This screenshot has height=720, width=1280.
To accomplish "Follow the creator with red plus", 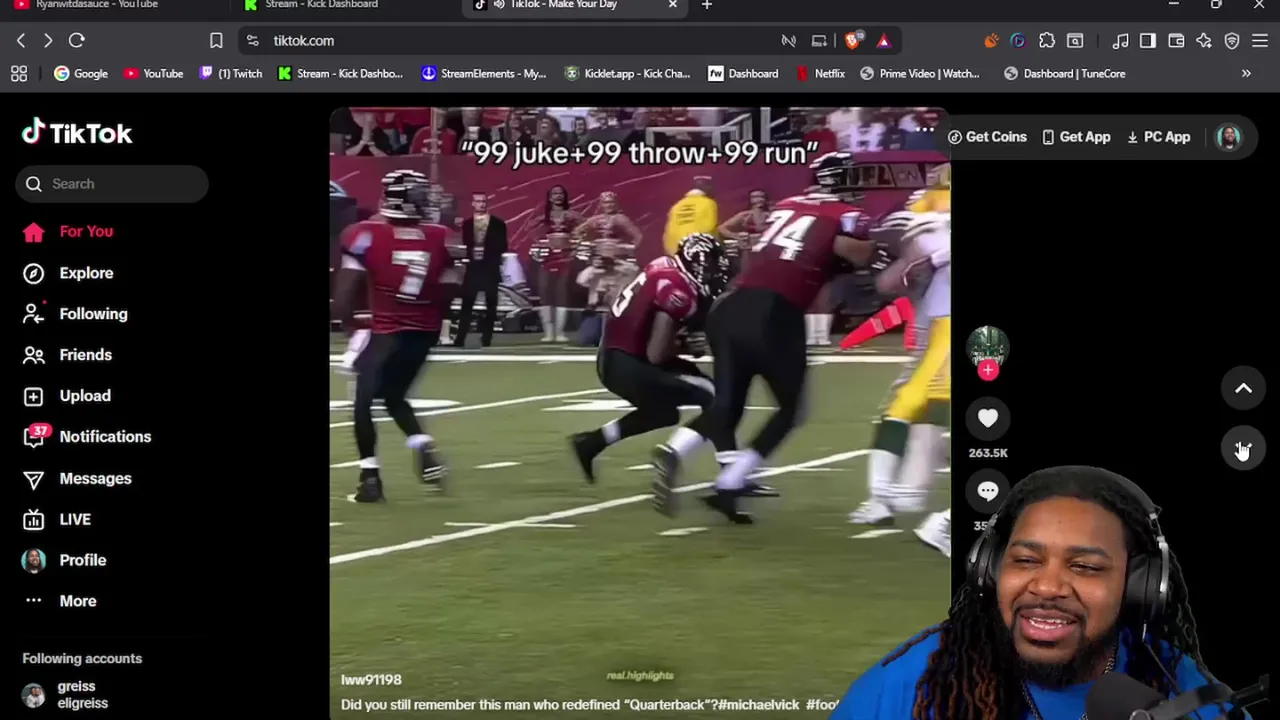I will (x=988, y=370).
